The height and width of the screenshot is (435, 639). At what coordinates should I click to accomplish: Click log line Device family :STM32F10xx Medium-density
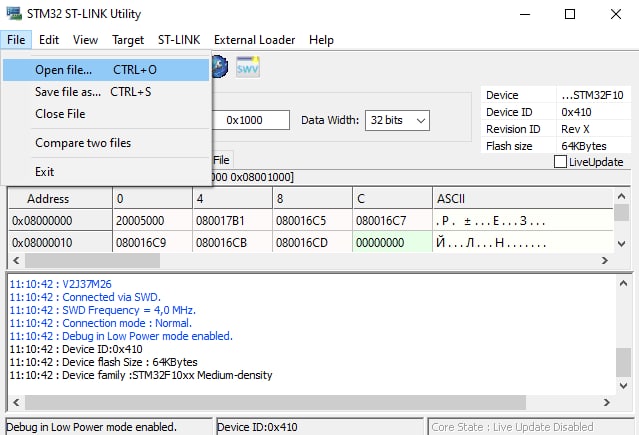click(x=141, y=375)
